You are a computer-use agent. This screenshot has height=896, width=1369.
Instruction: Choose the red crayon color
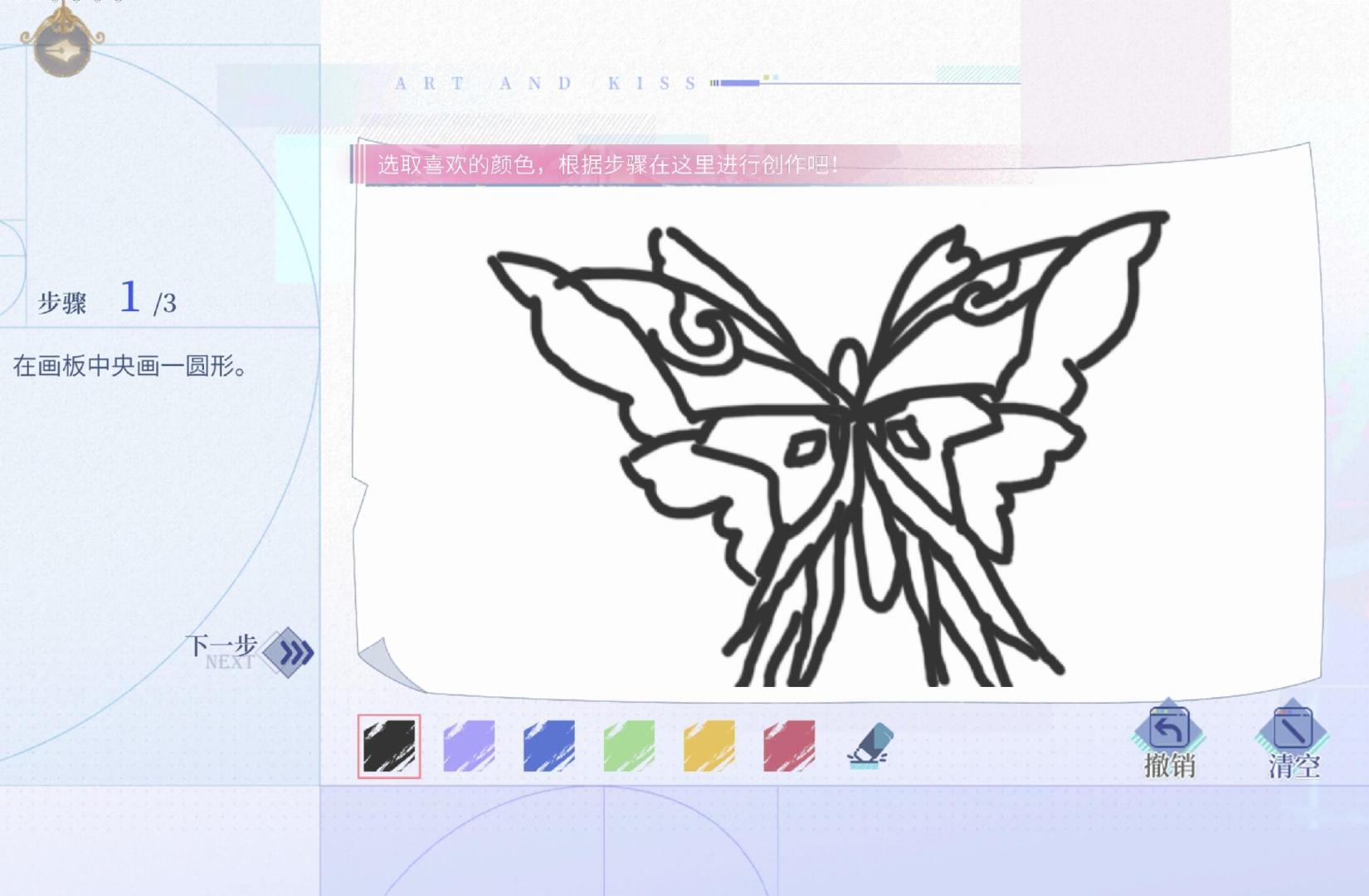[x=789, y=746]
